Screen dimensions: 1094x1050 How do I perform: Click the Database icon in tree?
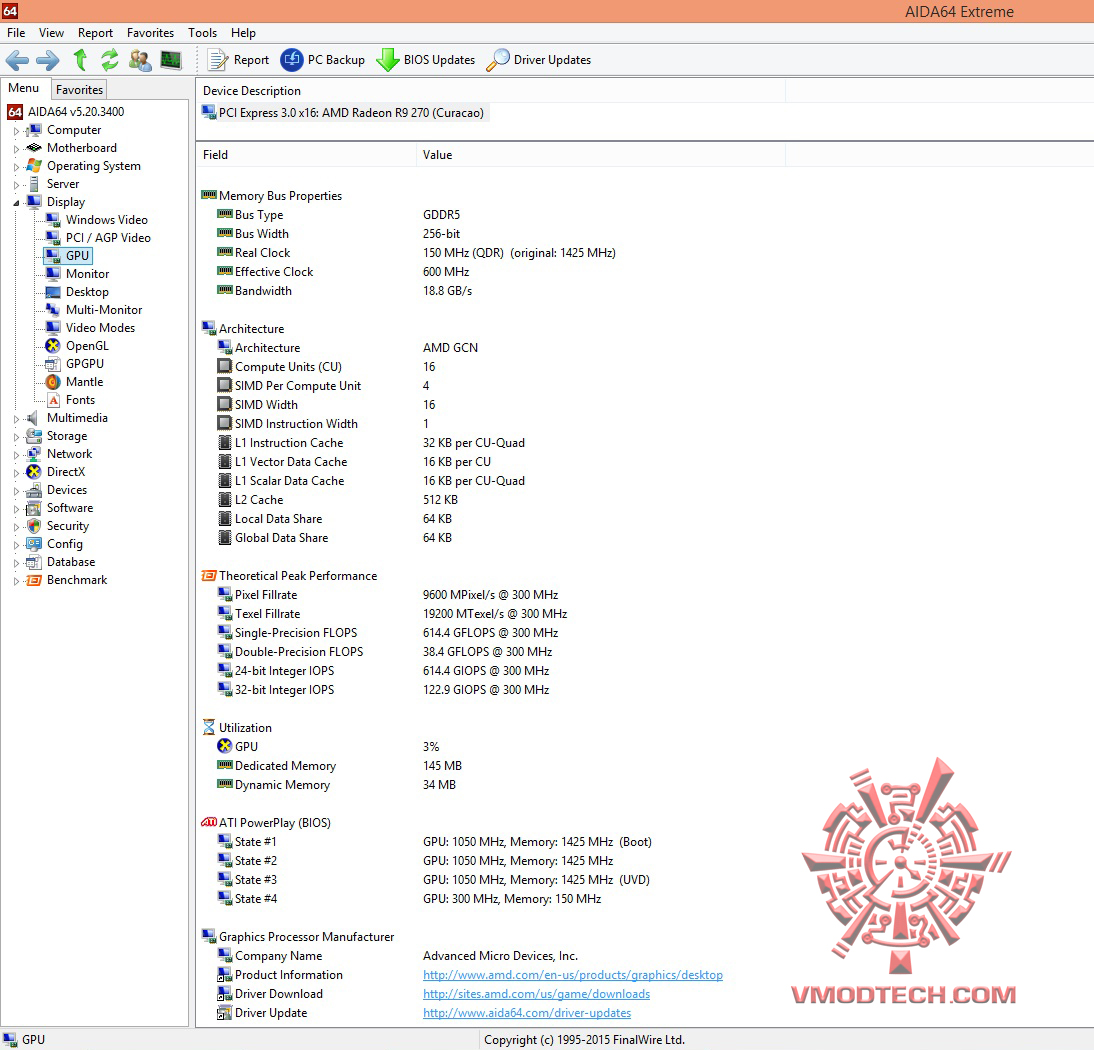tap(33, 562)
